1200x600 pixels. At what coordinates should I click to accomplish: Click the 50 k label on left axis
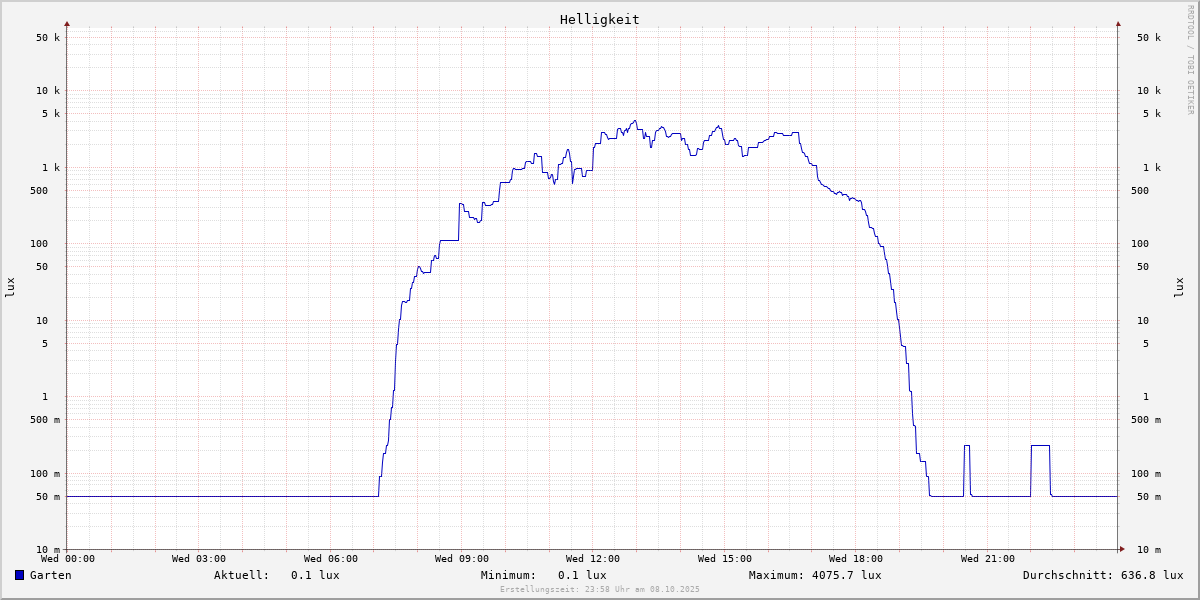(x=48, y=38)
